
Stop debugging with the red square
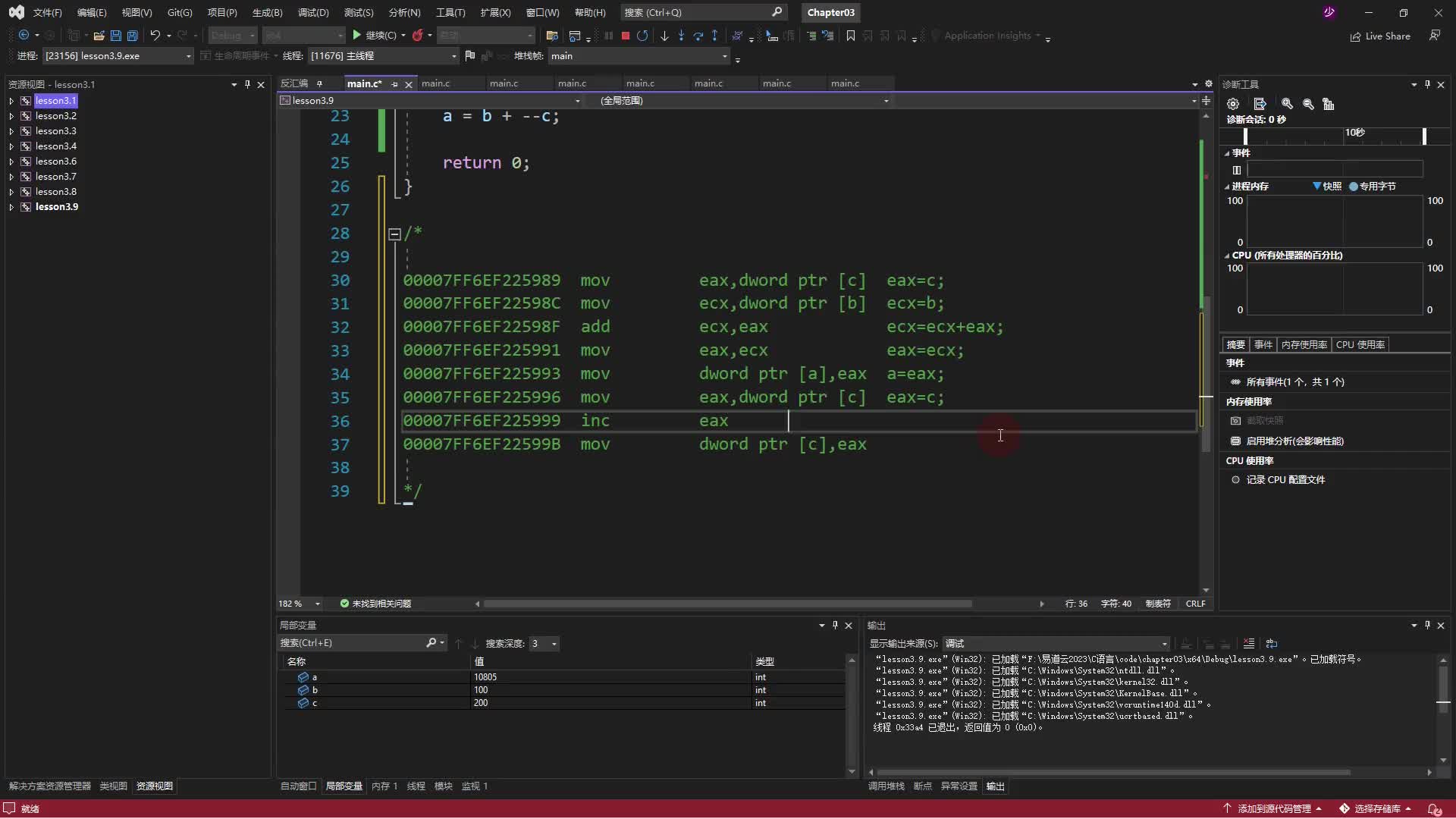pyautogui.click(x=626, y=36)
